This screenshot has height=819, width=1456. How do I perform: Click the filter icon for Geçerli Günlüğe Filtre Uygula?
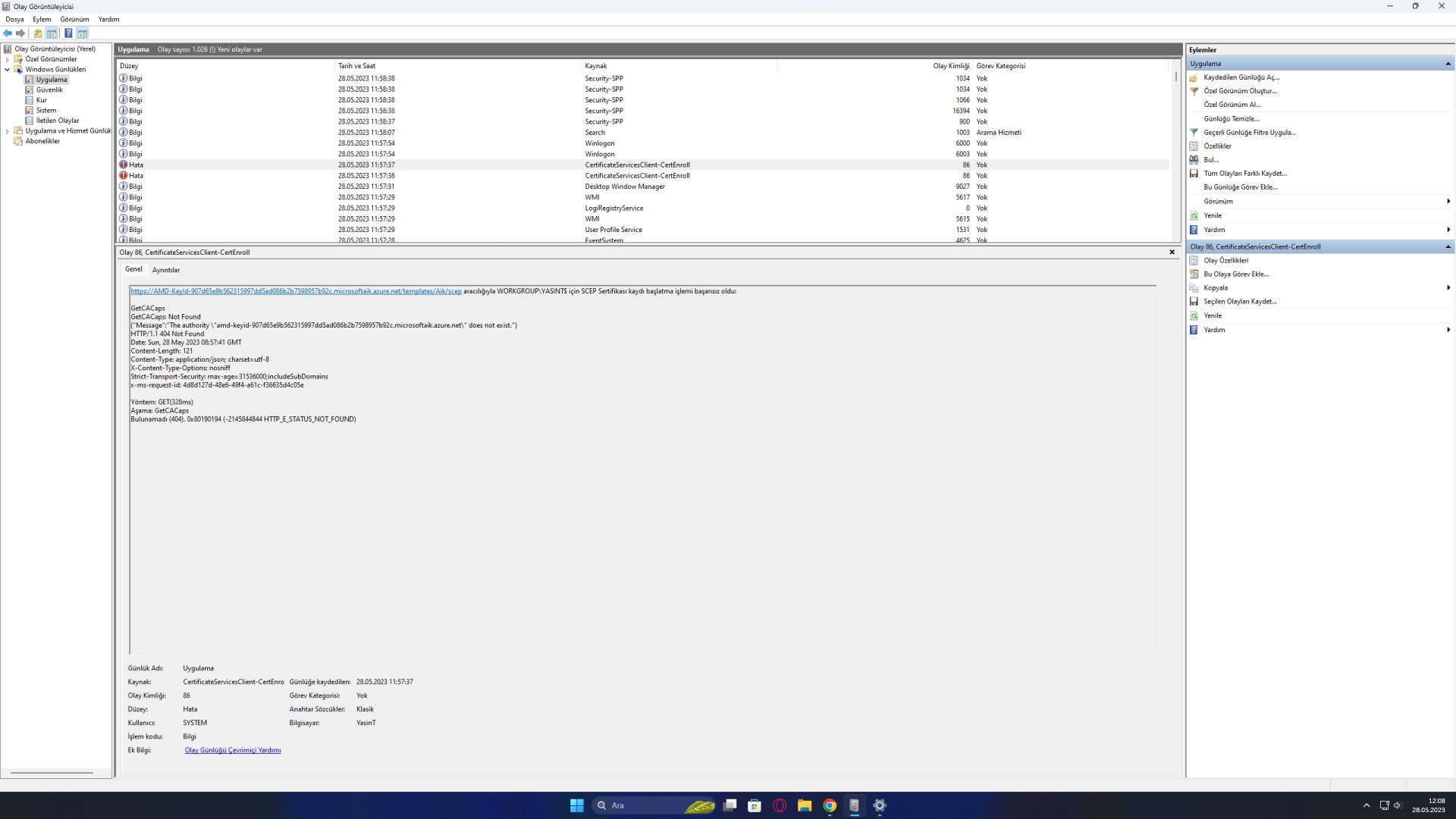(1194, 133)
